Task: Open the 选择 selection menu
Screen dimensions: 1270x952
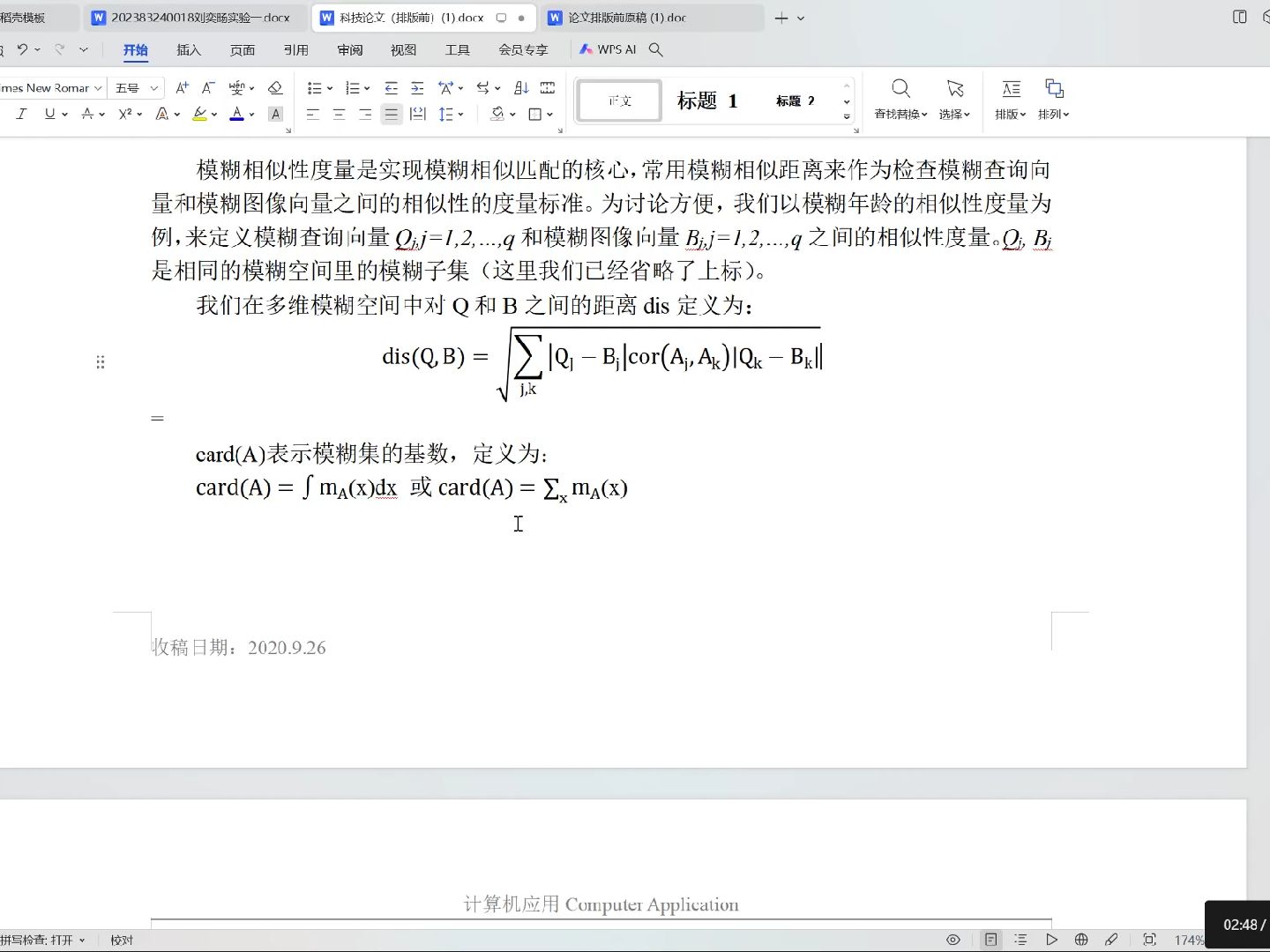Action: pos(954,99)
